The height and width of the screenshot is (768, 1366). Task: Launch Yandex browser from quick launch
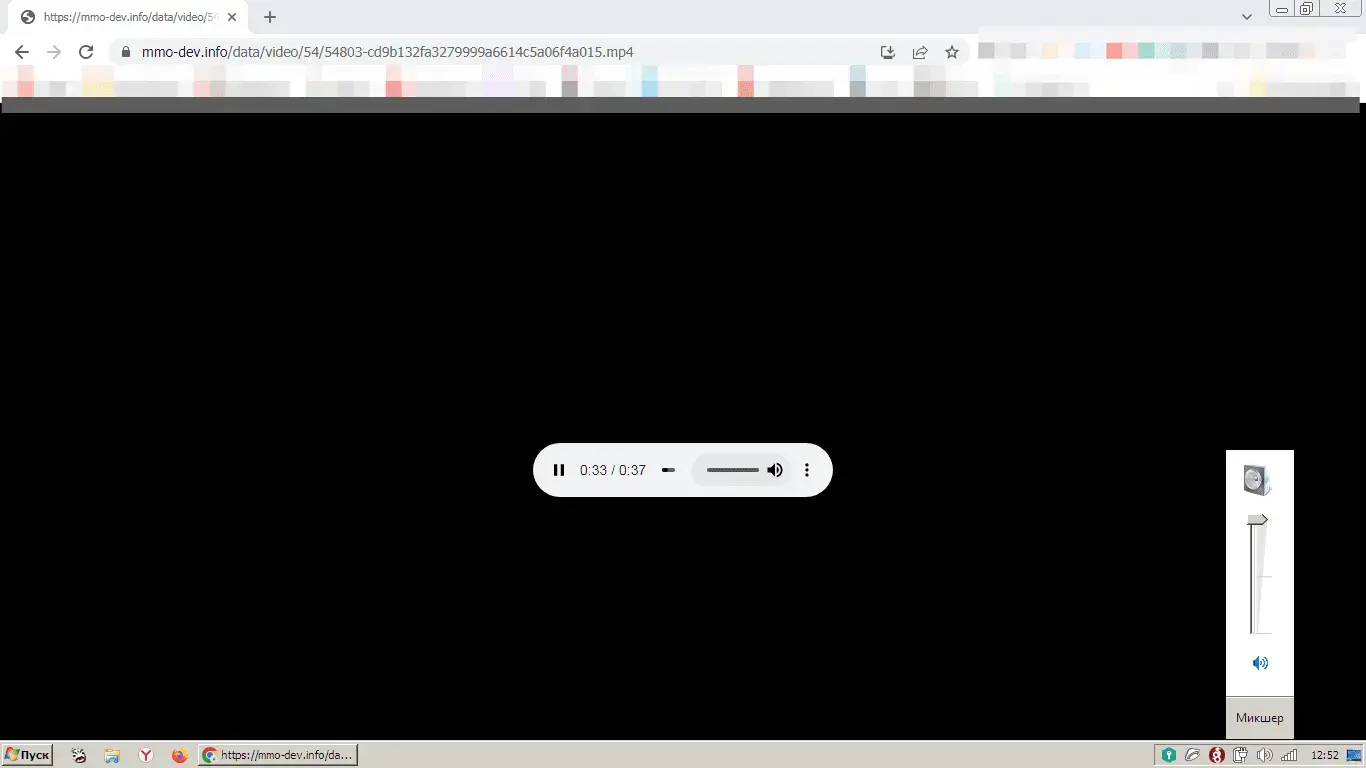(146, 756)
